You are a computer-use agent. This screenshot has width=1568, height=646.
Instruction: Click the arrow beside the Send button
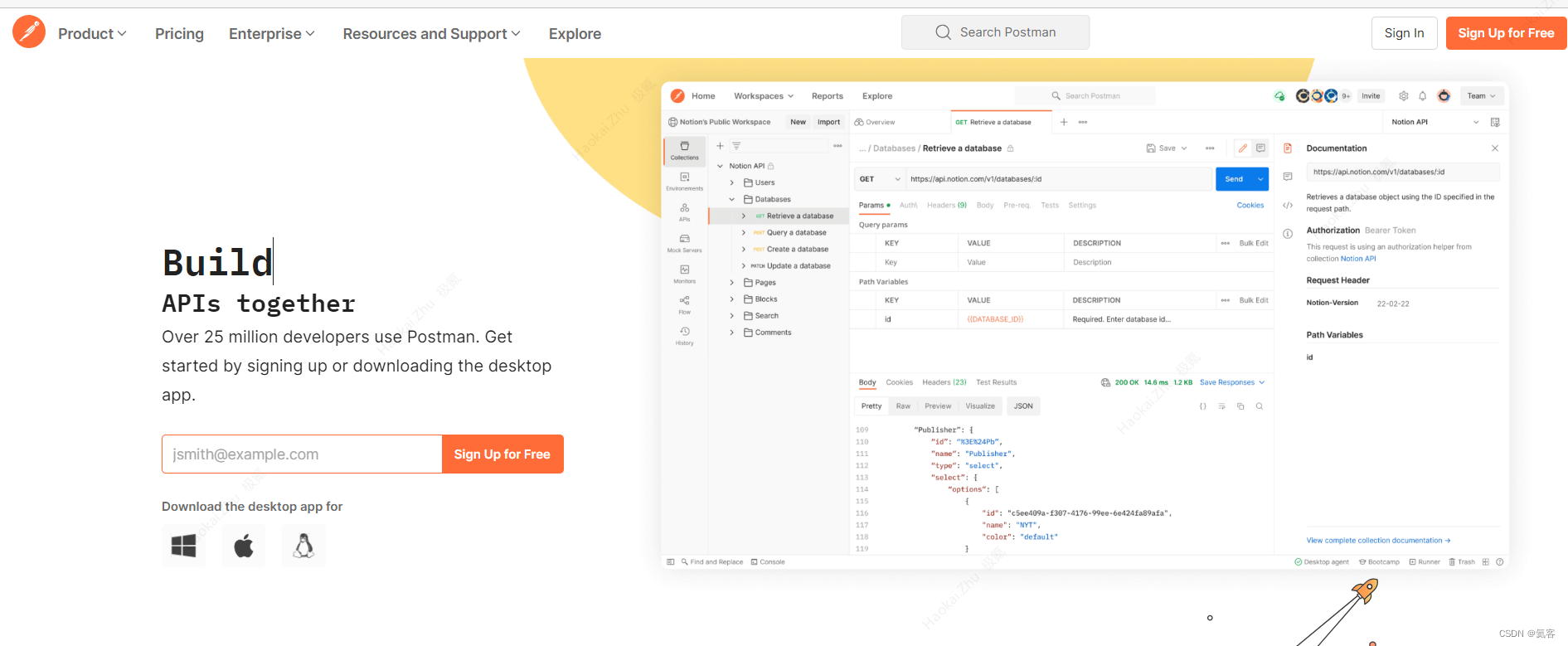point(1260,179)
